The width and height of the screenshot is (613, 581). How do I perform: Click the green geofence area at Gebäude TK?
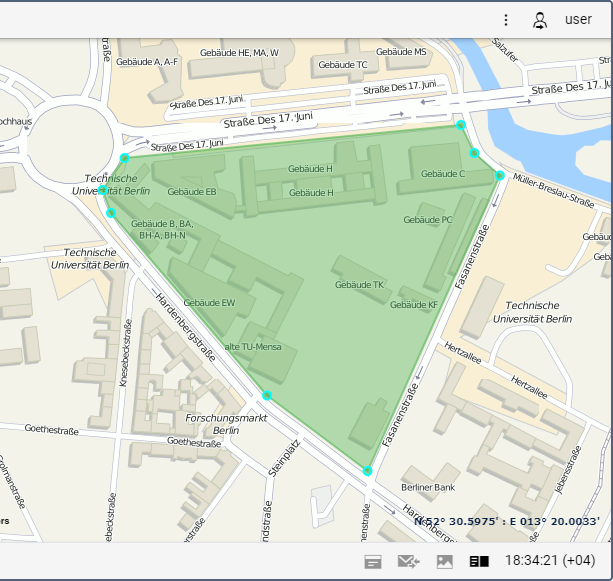coord(359,285)
